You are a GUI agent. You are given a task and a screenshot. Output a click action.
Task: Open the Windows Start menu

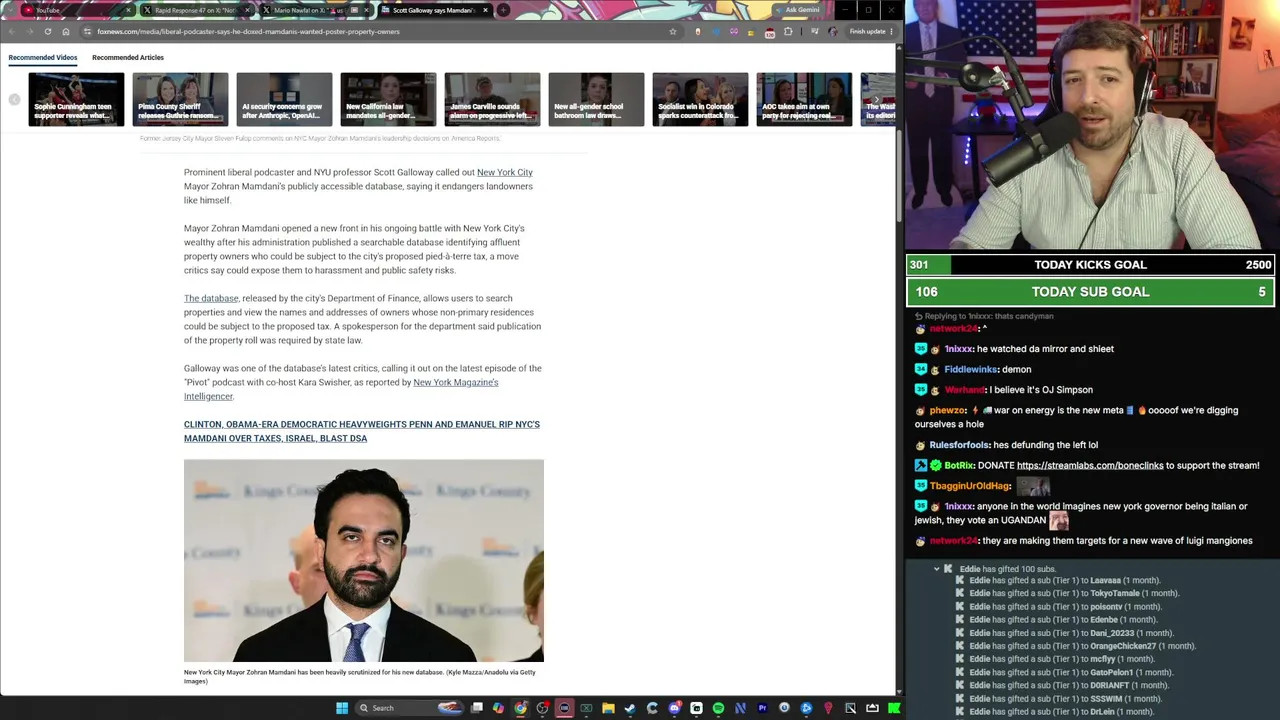(x=342, y=708)
